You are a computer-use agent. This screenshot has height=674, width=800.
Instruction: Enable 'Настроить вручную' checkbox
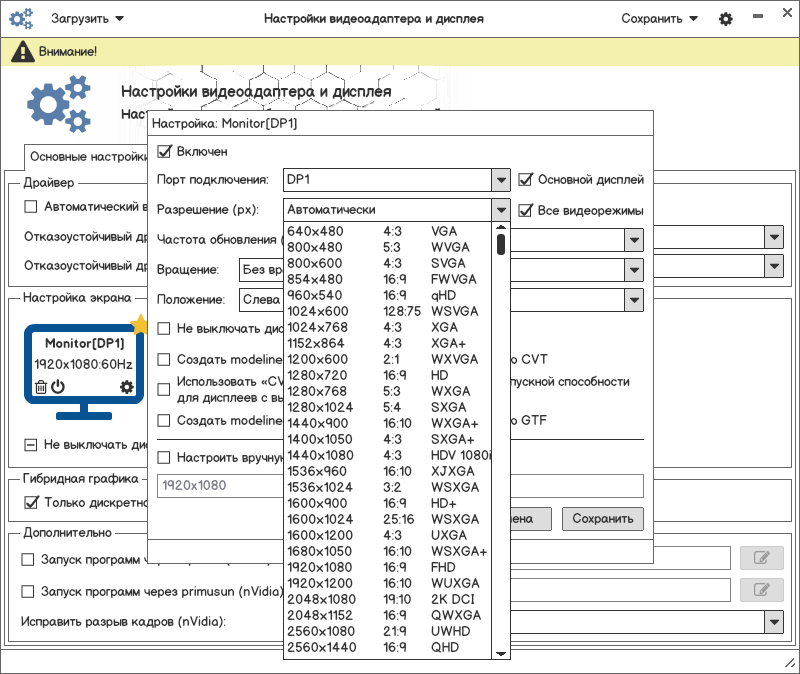pyautogui.click(x=165, y=457)
